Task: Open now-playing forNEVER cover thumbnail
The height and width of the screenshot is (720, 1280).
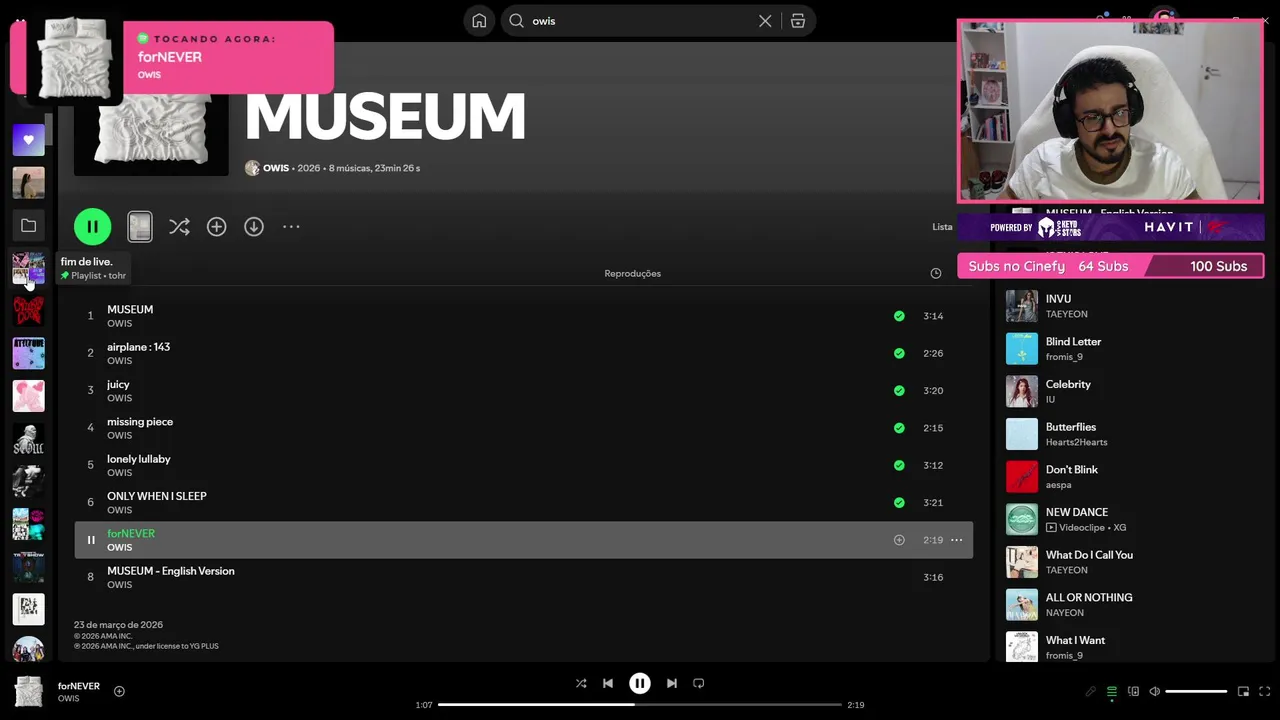Action: tap(28, 692)
